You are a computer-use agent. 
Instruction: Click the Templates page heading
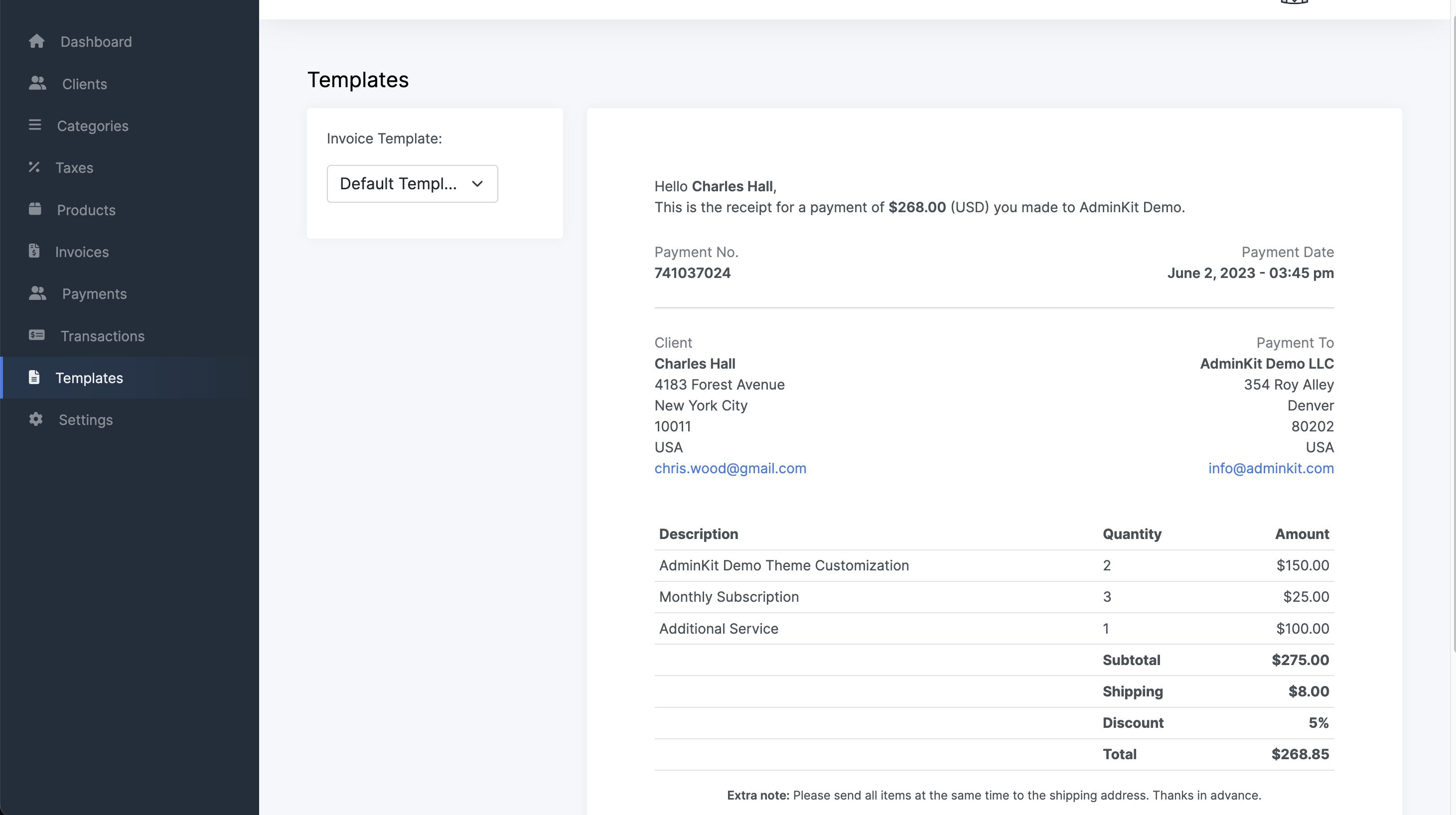(x=357, y=80)
